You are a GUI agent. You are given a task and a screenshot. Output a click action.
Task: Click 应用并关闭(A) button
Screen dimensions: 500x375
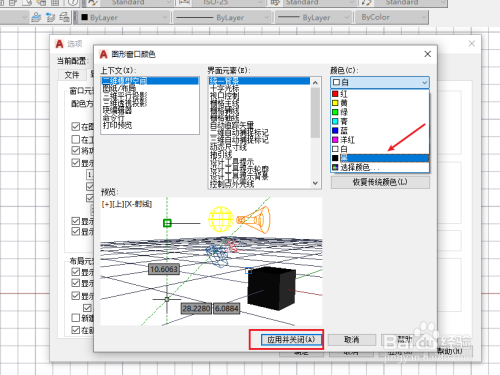291,340
